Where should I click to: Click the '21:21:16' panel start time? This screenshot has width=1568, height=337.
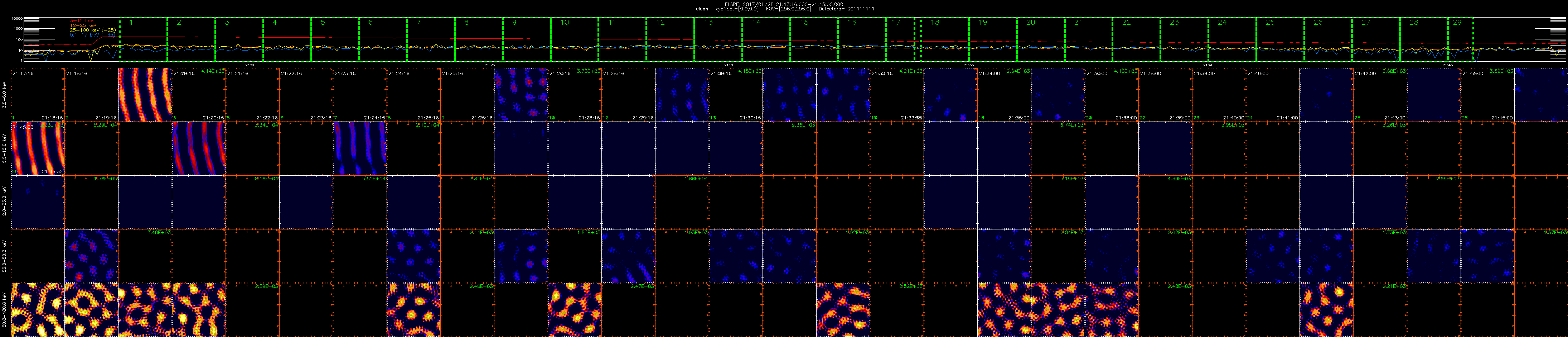[237, 73]
